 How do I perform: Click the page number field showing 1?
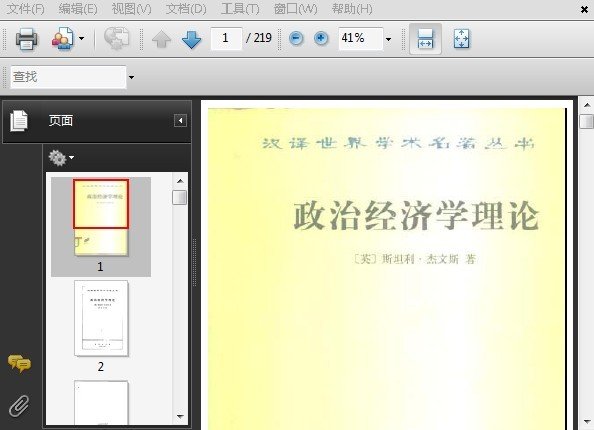226,38
